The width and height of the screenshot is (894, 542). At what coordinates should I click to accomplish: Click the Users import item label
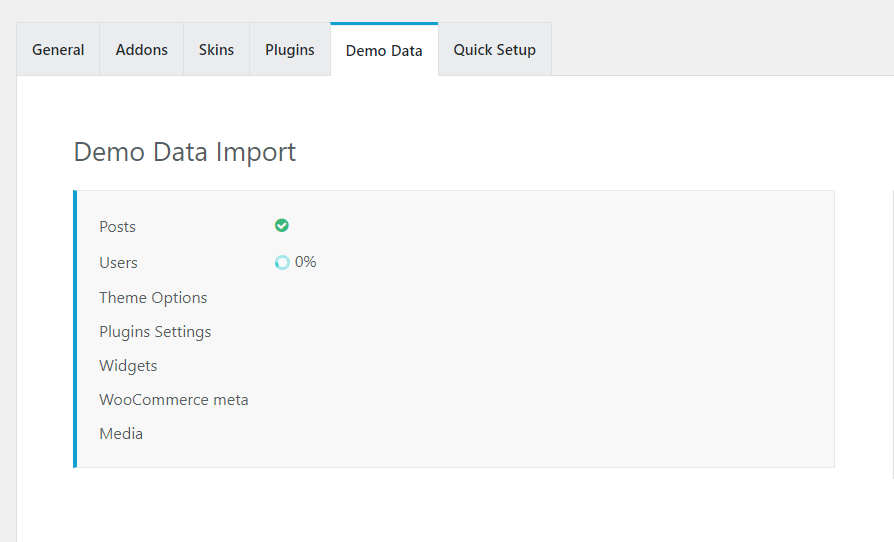coord(119,263)
